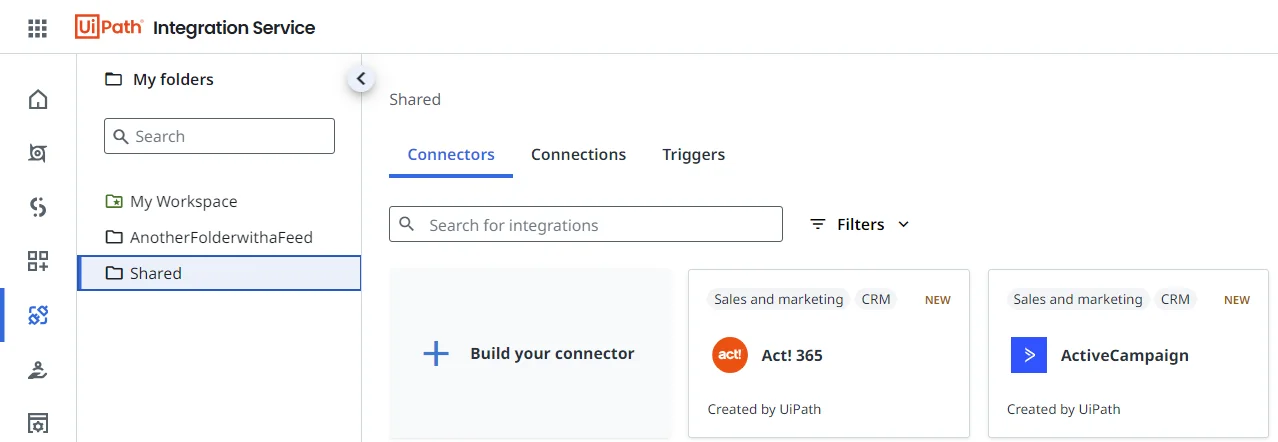Open the Act! 365 connector card
1278x442 pixels.
tap(828, 353)
